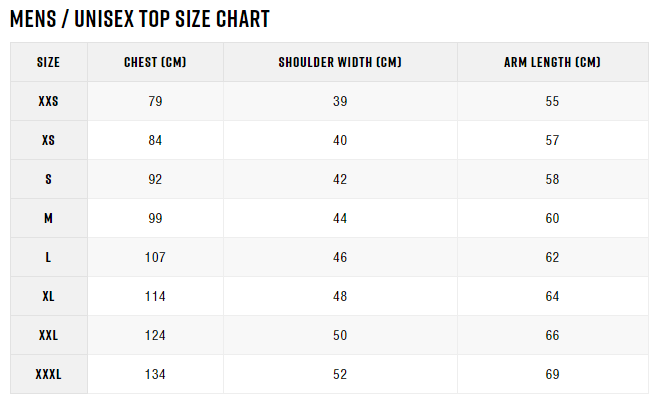Select the XXXL size row label
The width and height of the screenshot is (657, 410).
tap(48, 374)
